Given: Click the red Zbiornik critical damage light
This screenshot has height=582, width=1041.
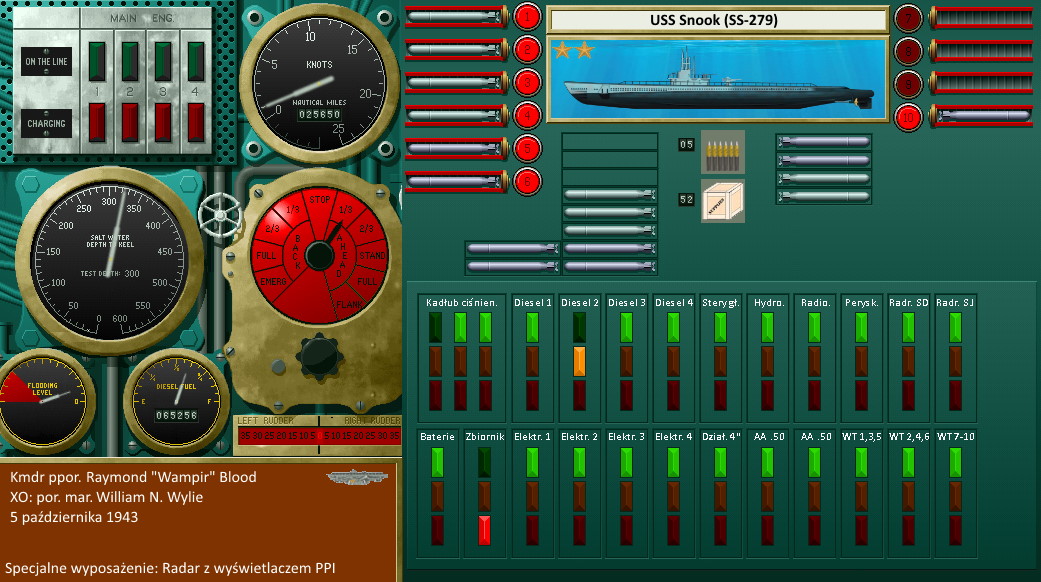Looking at the screenshot, I should coord(485,529).
